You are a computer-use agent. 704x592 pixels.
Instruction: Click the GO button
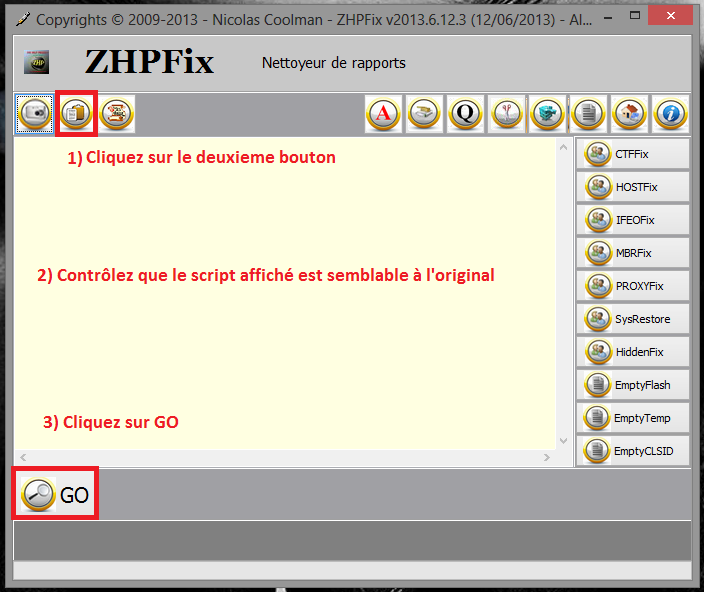(x=55, y=494)
